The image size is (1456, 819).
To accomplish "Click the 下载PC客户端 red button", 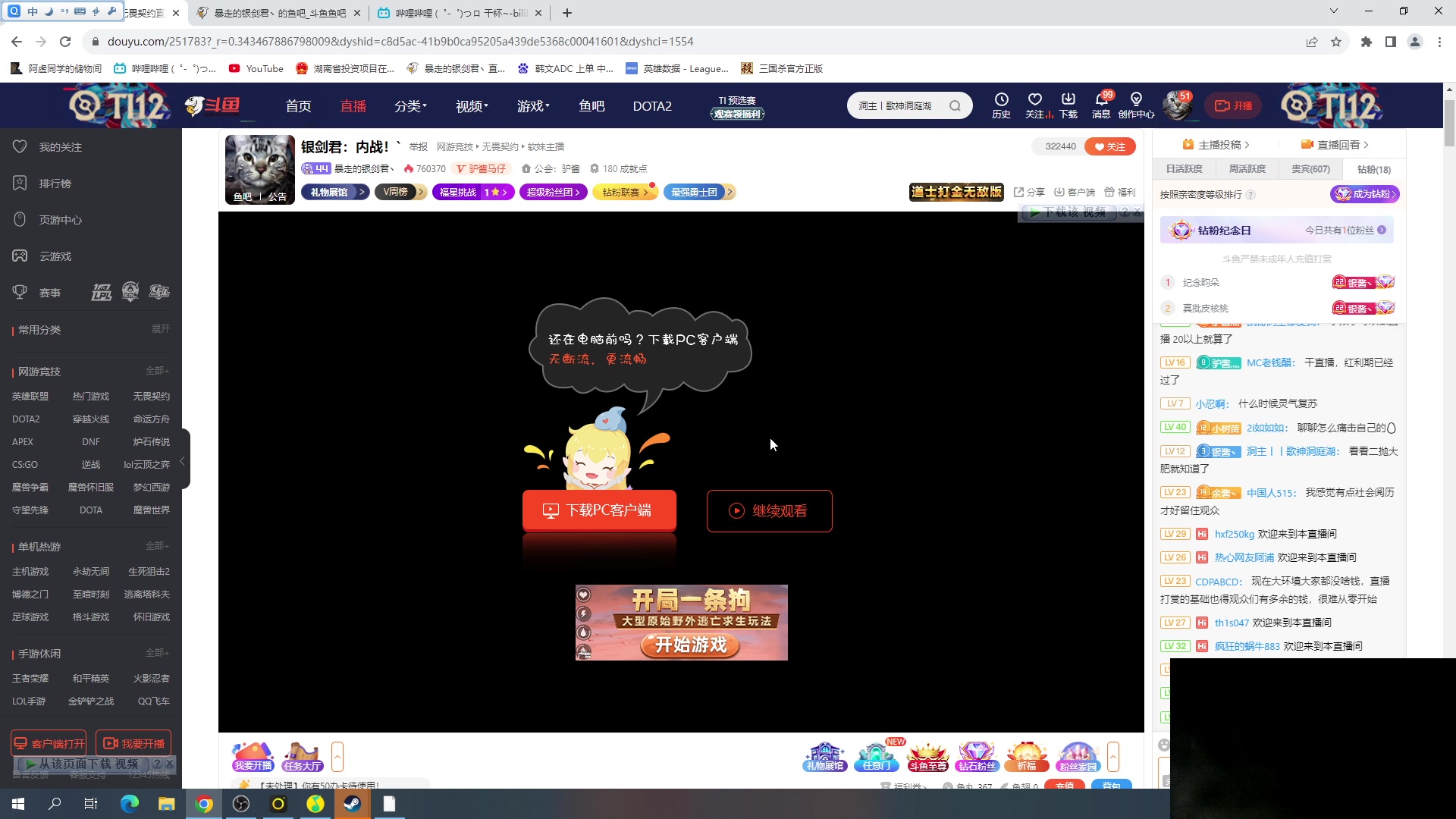I will 599,510.
